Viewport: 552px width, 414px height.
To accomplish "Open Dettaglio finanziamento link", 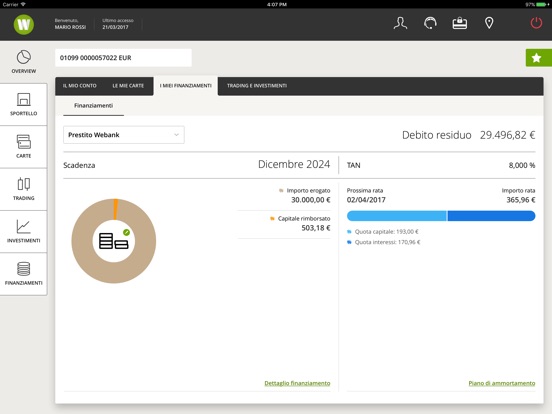I will tap(297, 383).
